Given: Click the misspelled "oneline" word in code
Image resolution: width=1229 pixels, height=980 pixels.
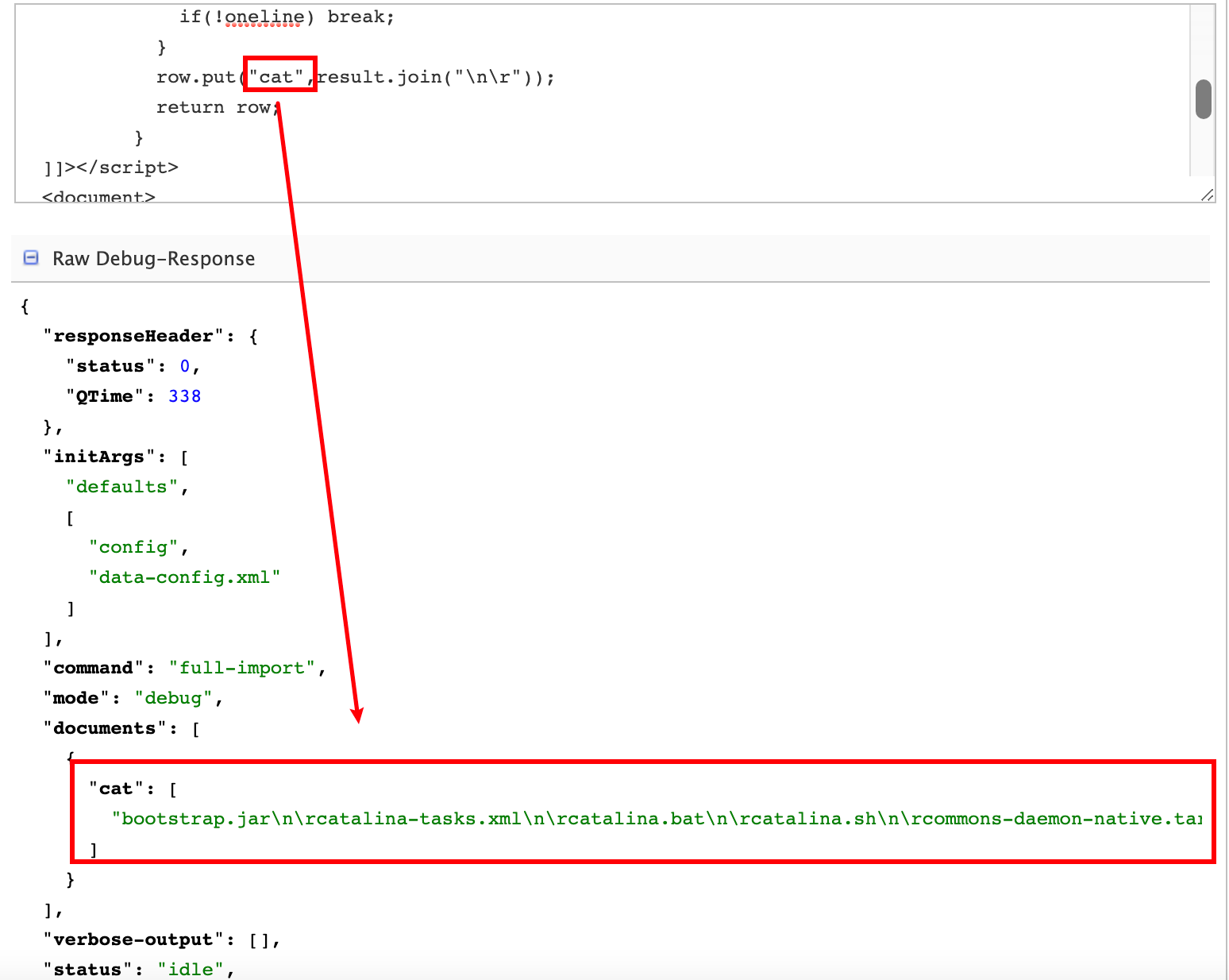Looking at the screenshot, I should [x=264, y=17].
